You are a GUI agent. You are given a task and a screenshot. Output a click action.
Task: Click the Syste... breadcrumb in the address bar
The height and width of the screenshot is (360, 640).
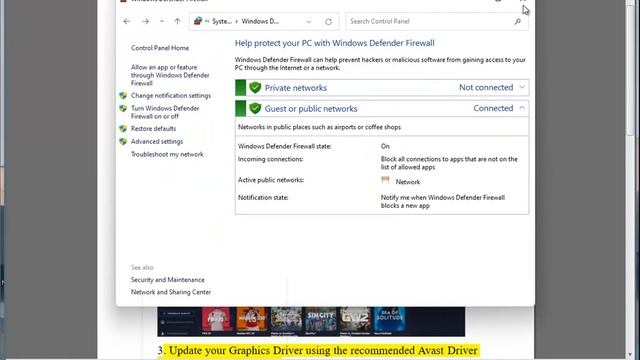(222, 22)
